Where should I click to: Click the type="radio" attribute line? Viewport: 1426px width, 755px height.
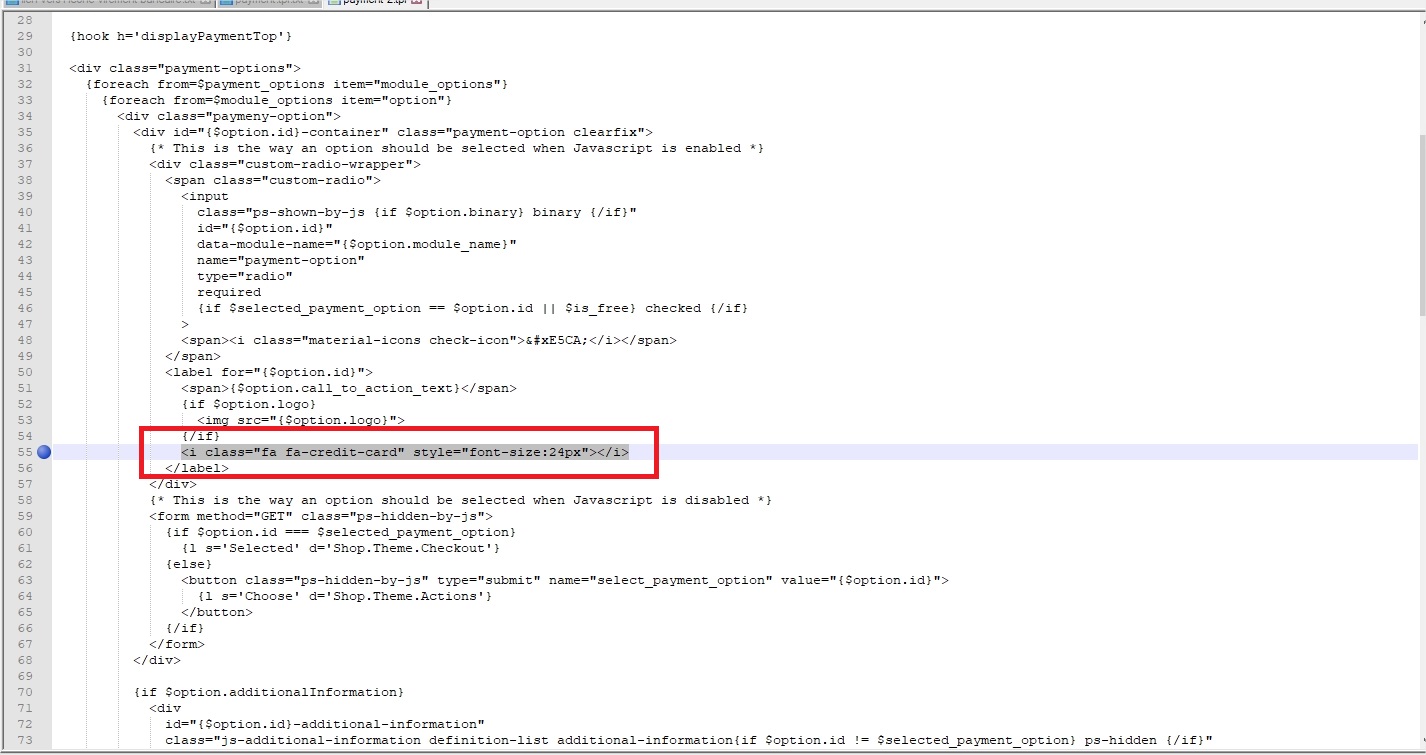coord(245,276)
